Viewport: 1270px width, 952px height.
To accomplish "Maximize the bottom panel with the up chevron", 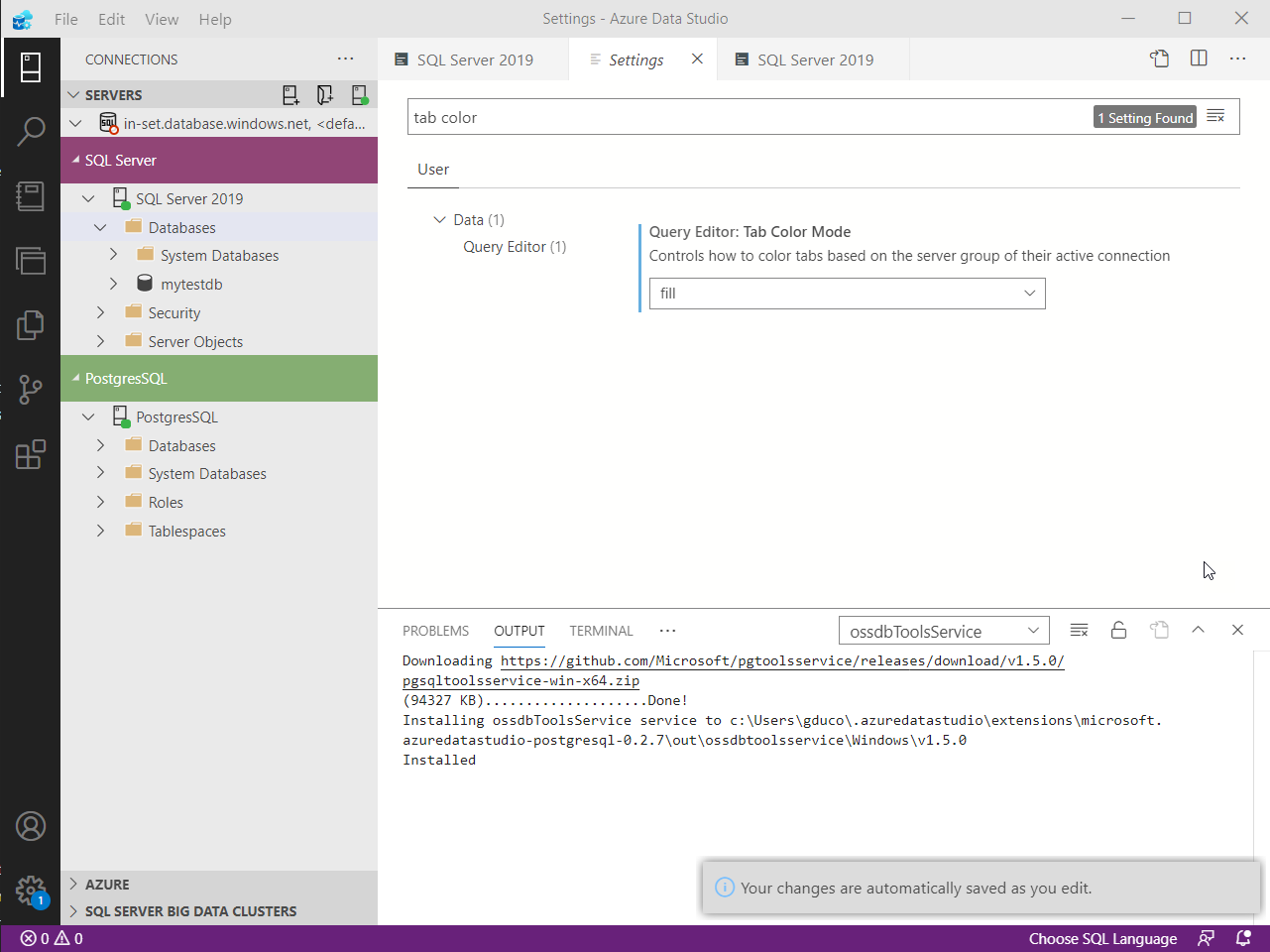I will coord(1198,631).
